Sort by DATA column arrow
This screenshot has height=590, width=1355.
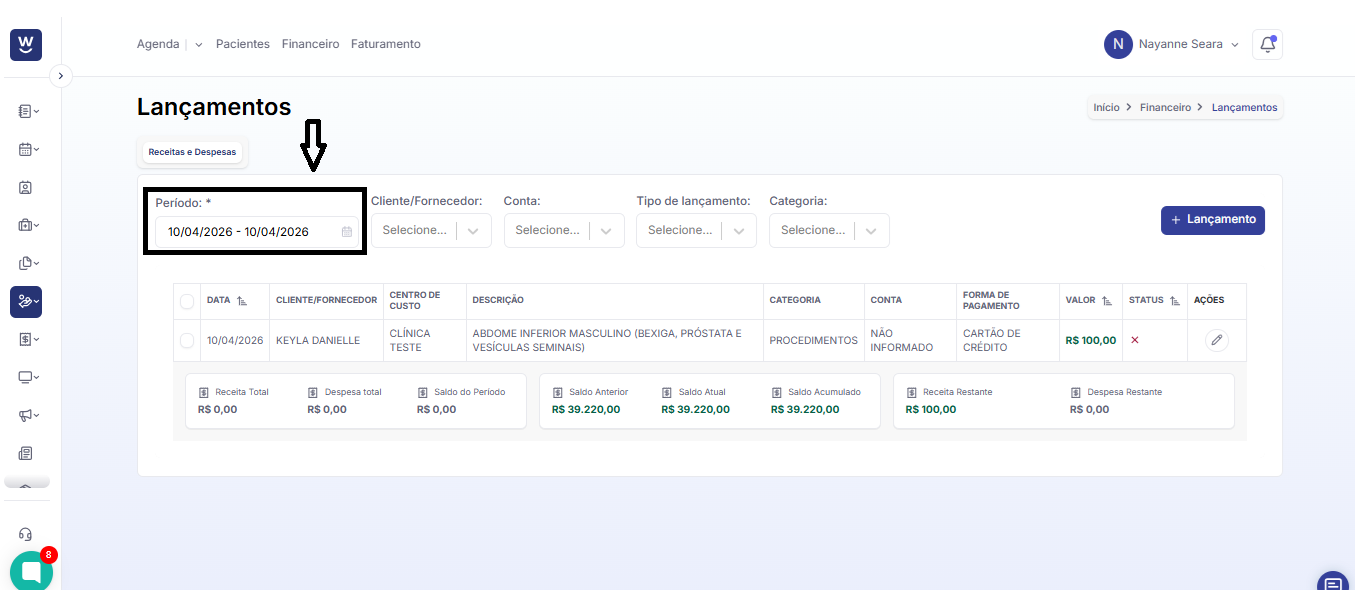(x=242, y=300)
